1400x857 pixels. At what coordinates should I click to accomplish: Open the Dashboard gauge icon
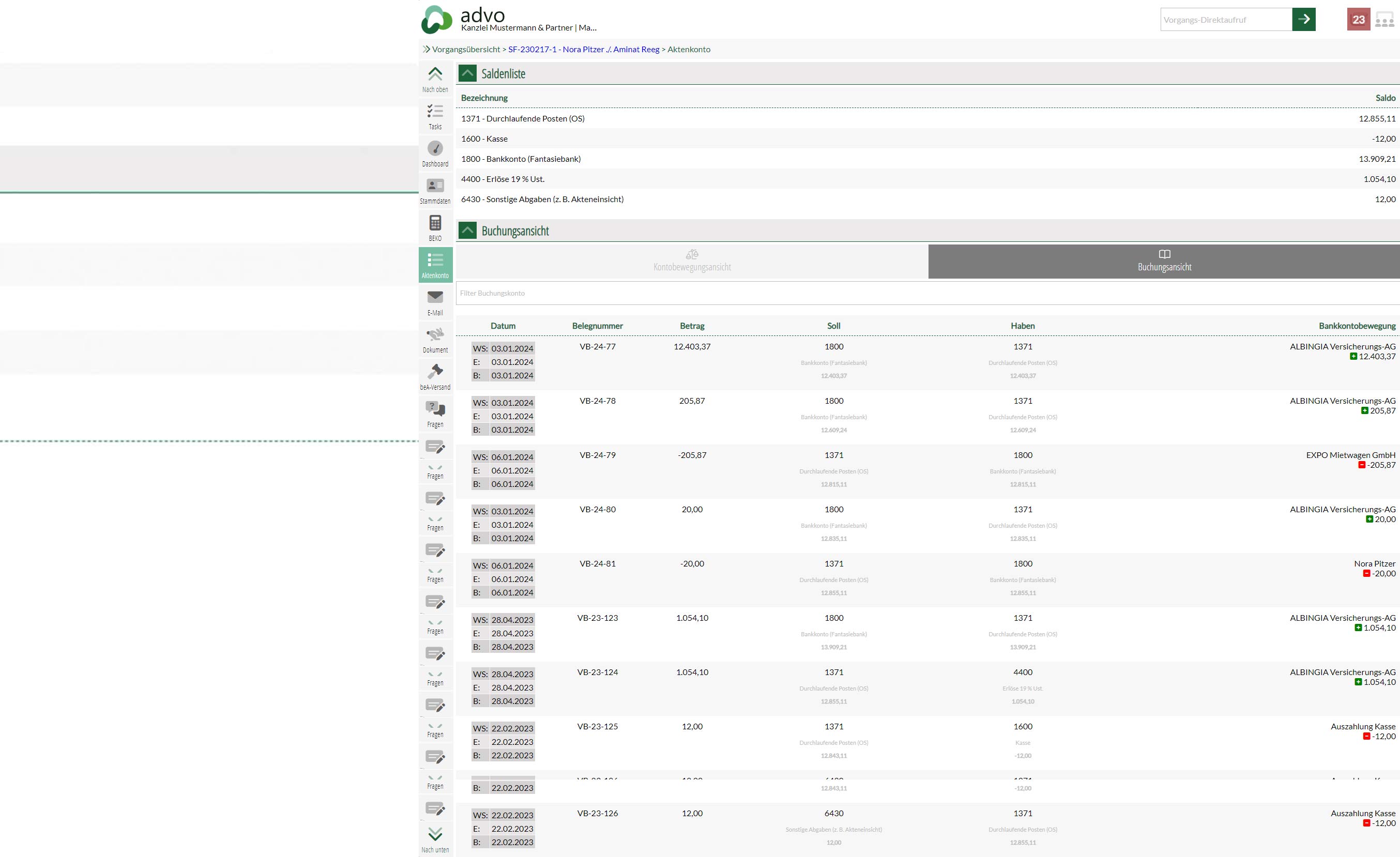tap(435, 149)
